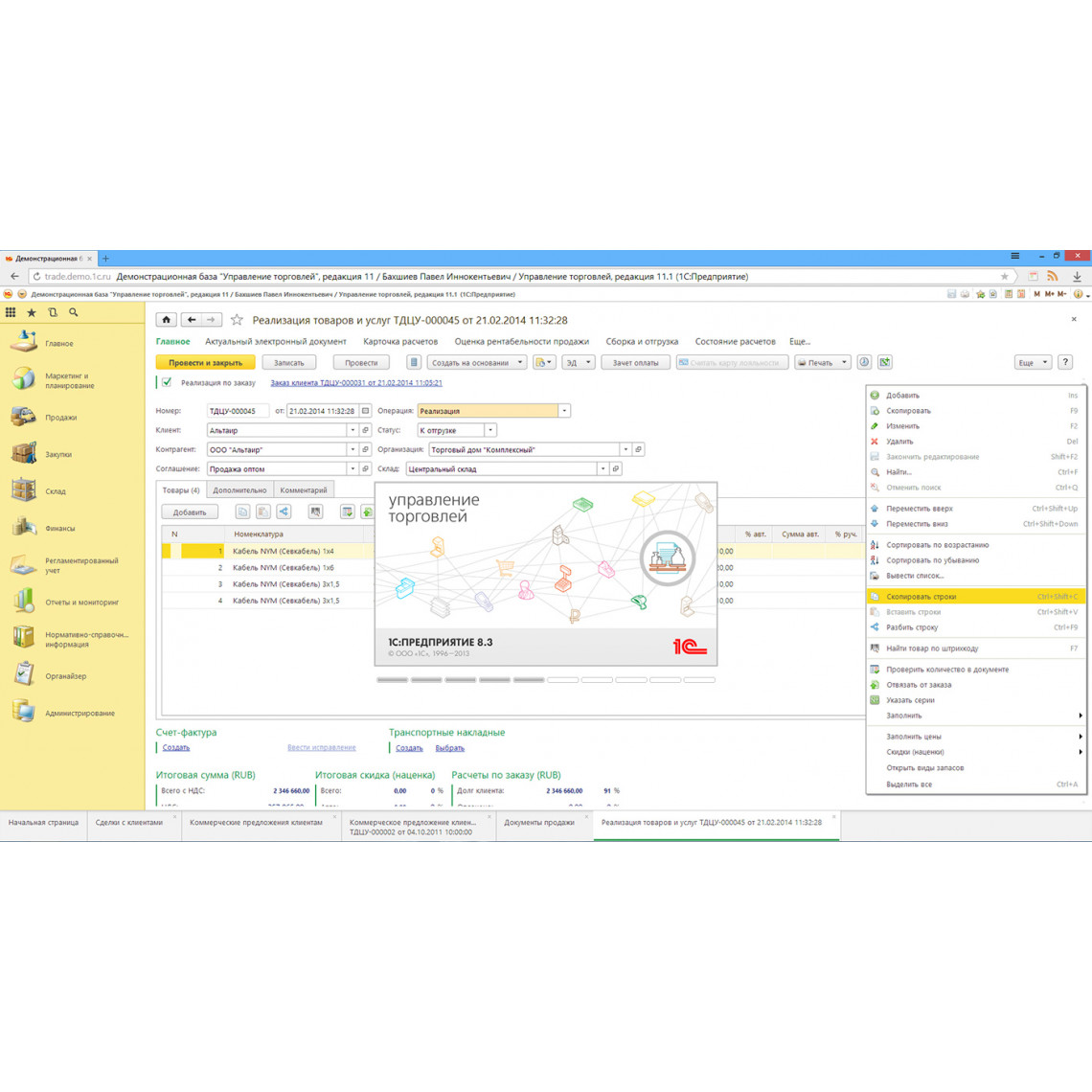This screenshot has width=1092, height=1092.
Task: Open the calendar picker for the document date
Action: 366,411
